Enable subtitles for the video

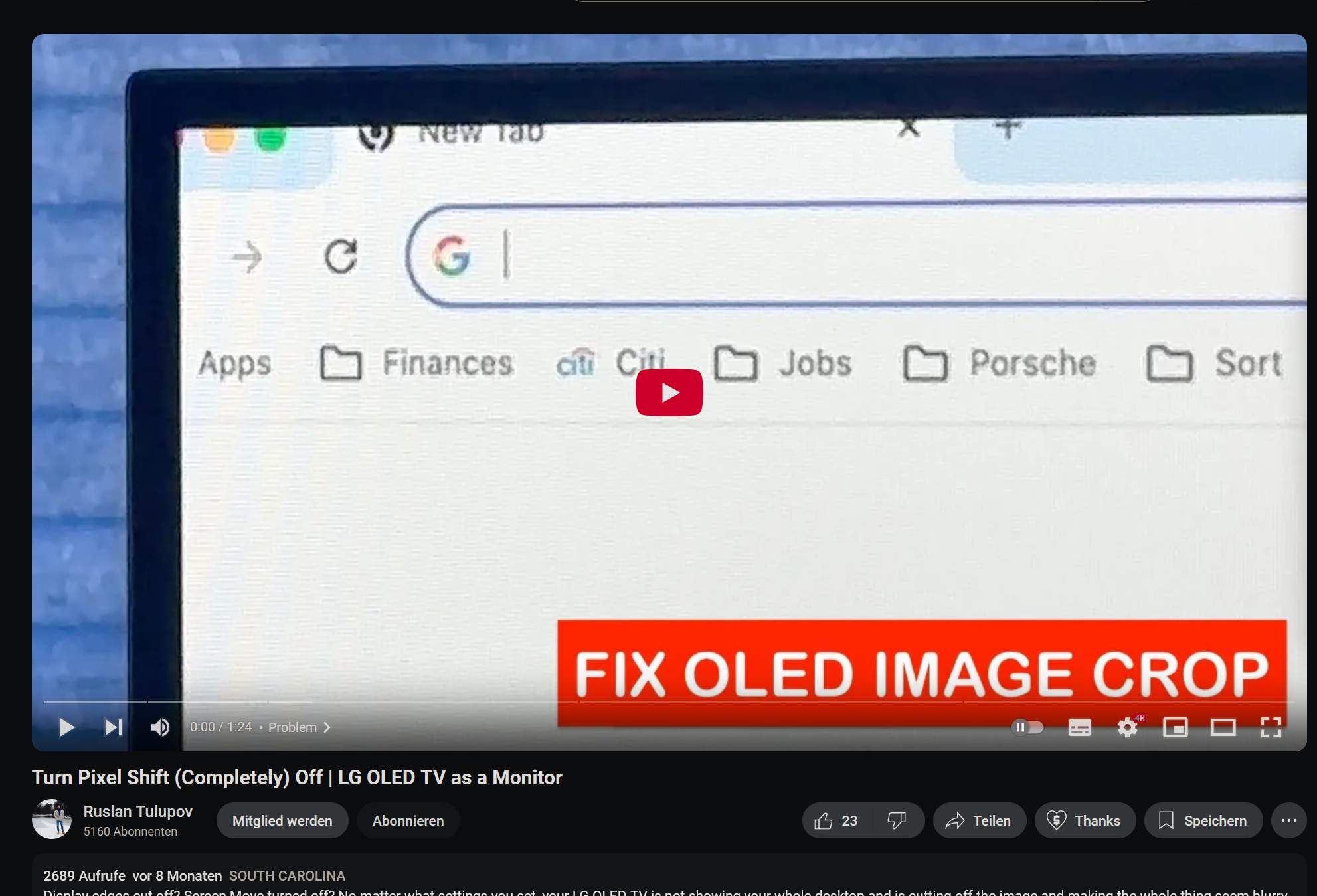point(1079,727)
